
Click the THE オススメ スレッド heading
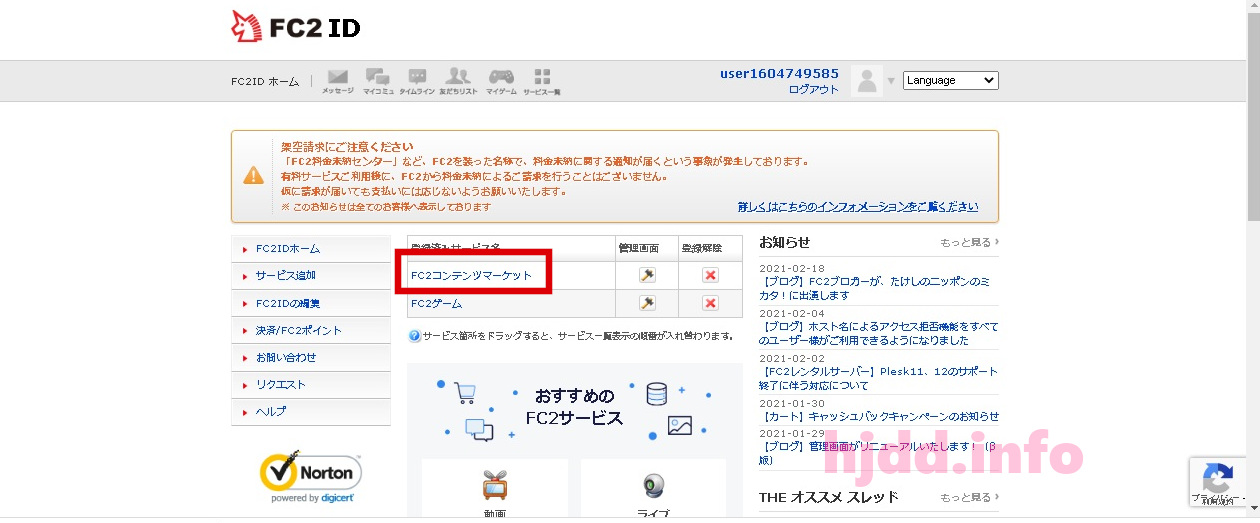point(828,497)
